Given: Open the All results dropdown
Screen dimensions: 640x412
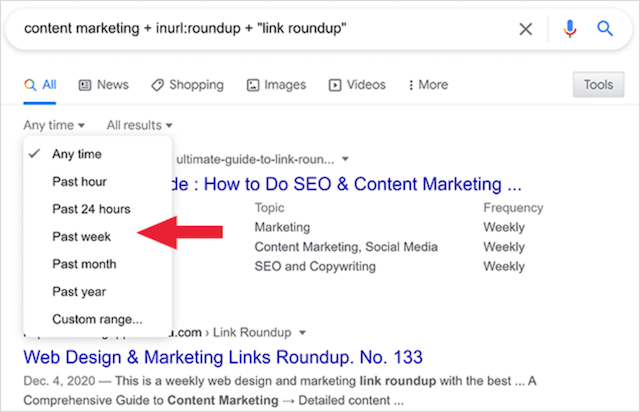Looking at the screenshot, I should 140,125.
